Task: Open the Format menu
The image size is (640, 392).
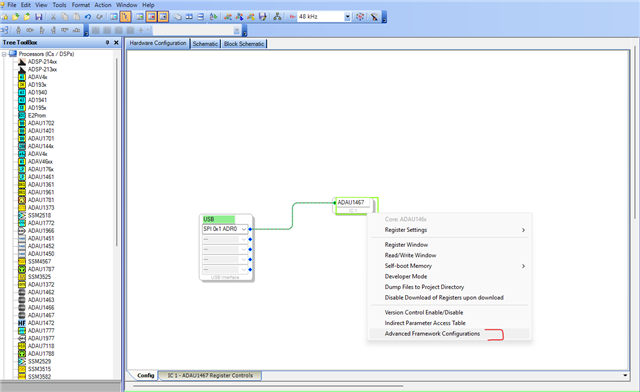Action: (x=81, y=5)
